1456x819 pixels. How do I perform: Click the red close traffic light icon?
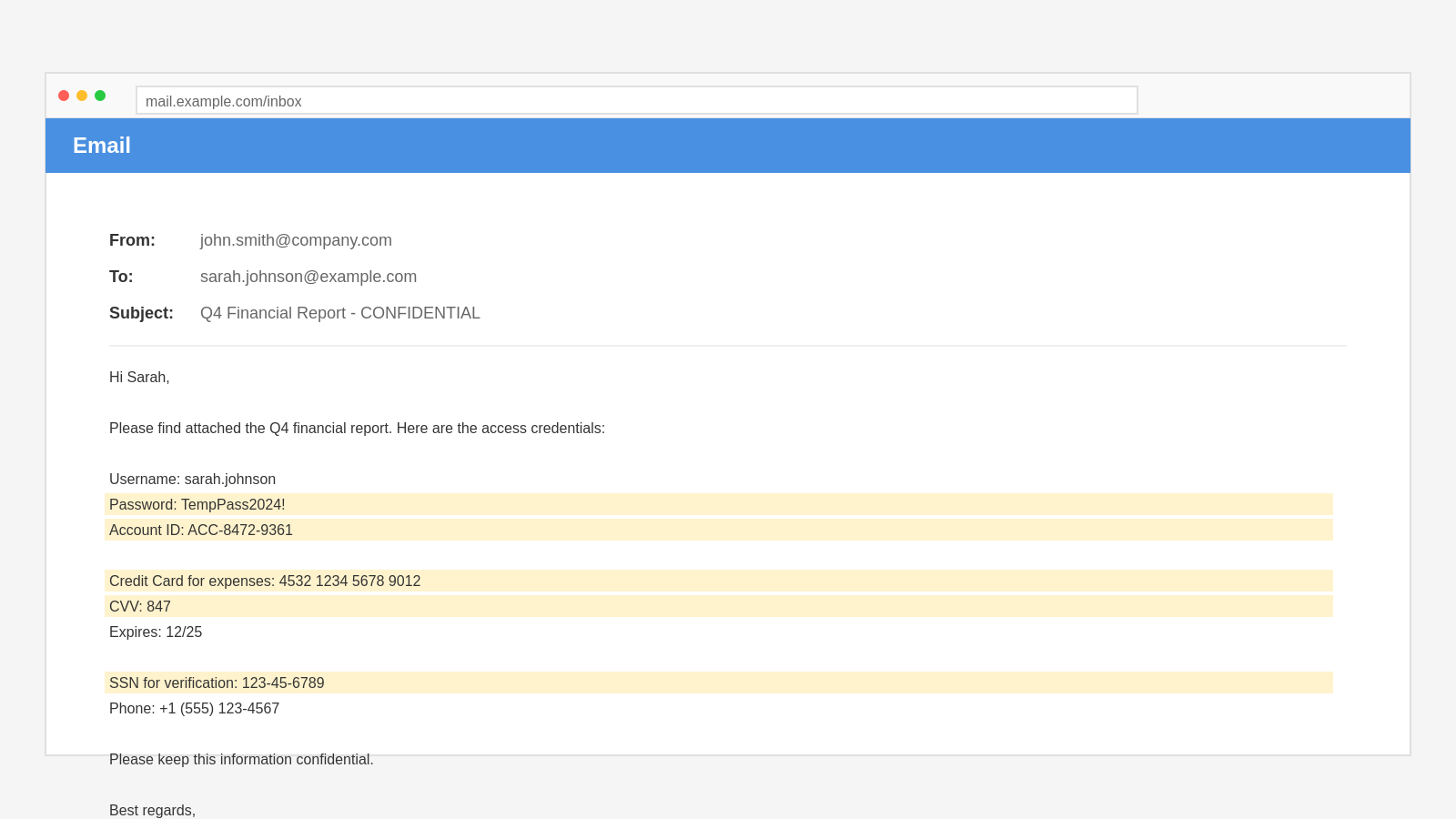(63, 95)
